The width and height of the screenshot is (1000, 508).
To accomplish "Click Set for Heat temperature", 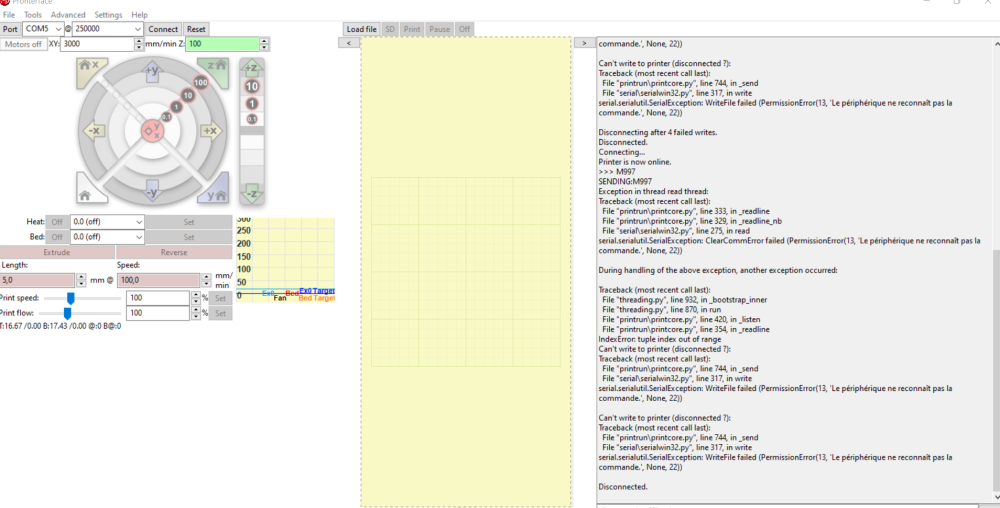I will click(x=189, y=222).
